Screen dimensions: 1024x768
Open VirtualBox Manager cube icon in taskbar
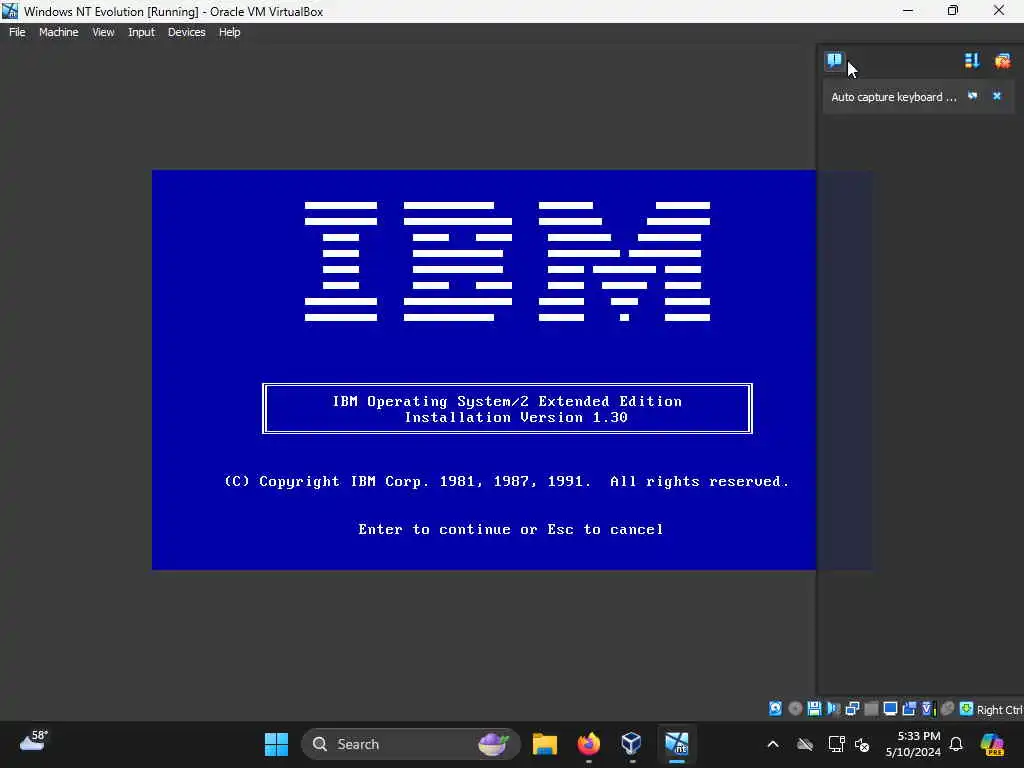tap(632, 744)
